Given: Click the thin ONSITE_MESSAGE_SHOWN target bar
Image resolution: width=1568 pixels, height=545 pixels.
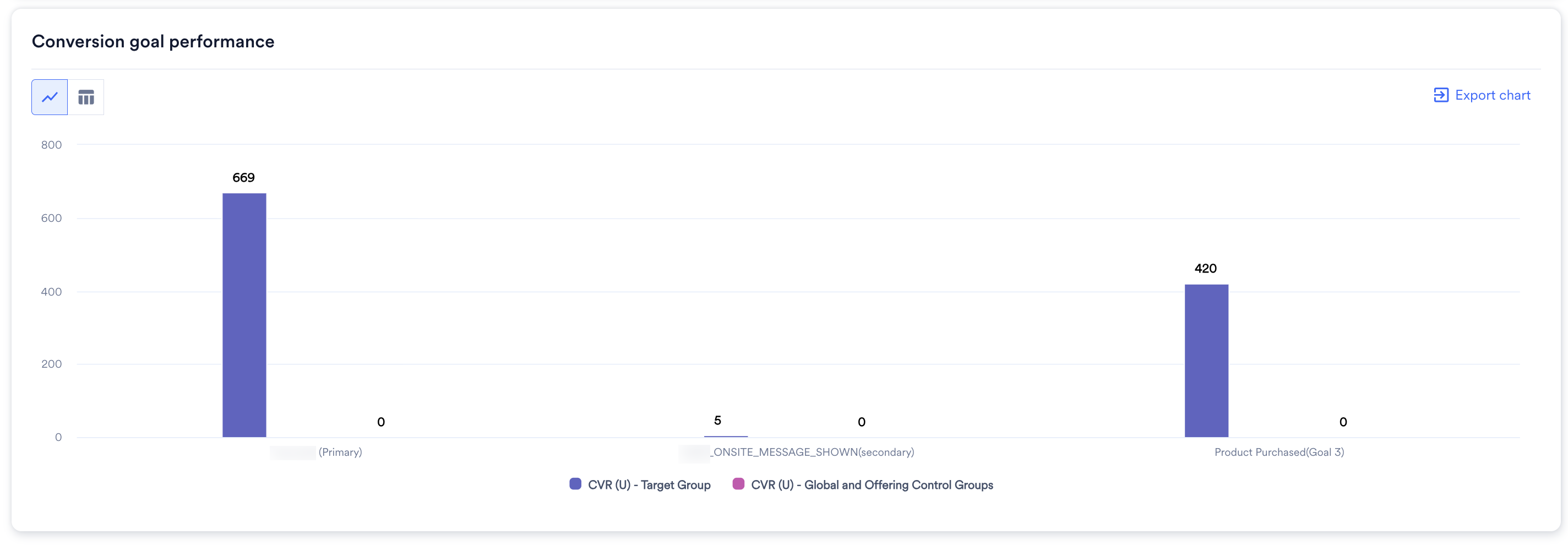Looking at the screenshot, I should point(726,436).
